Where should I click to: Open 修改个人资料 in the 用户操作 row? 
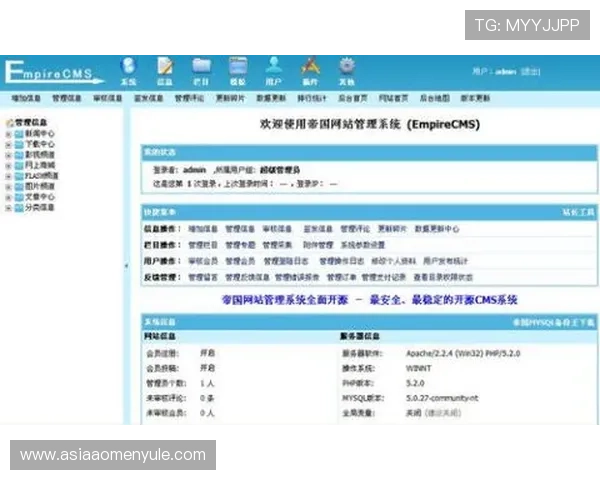point(393,261)
